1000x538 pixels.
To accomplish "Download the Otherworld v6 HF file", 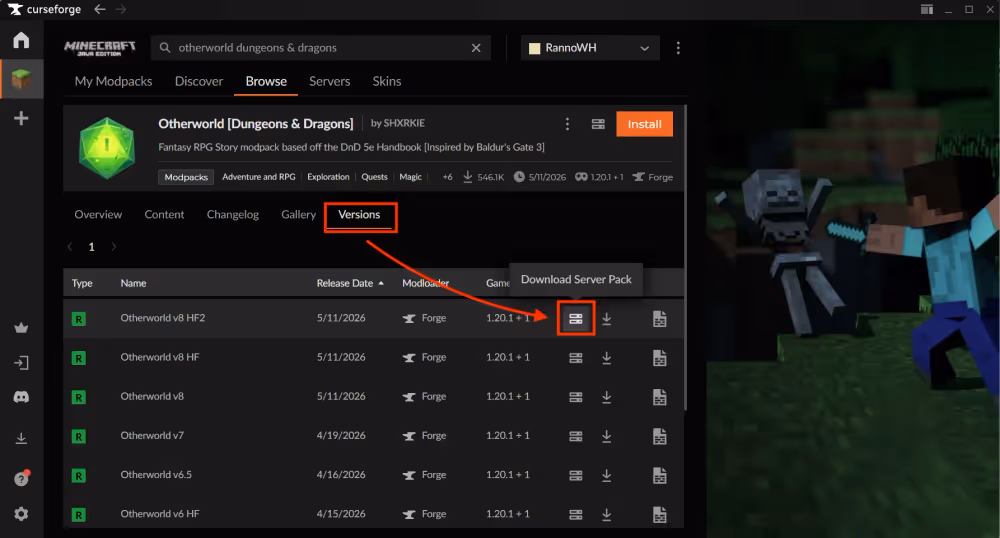I will 607,514.
